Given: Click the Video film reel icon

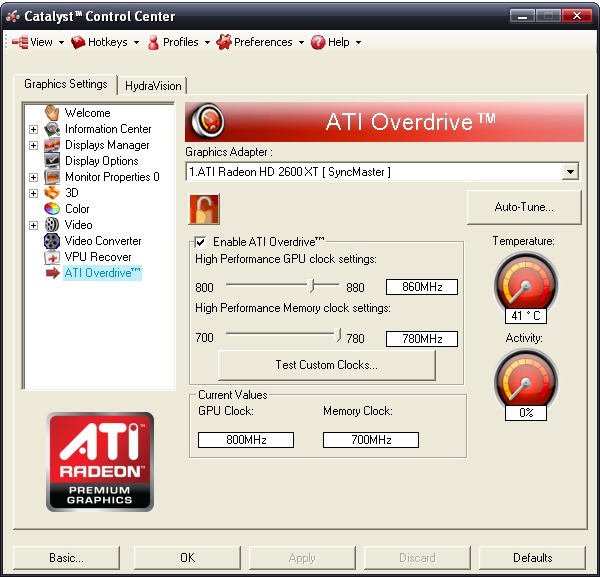Looking at the screenshot, I should point(52,225).
